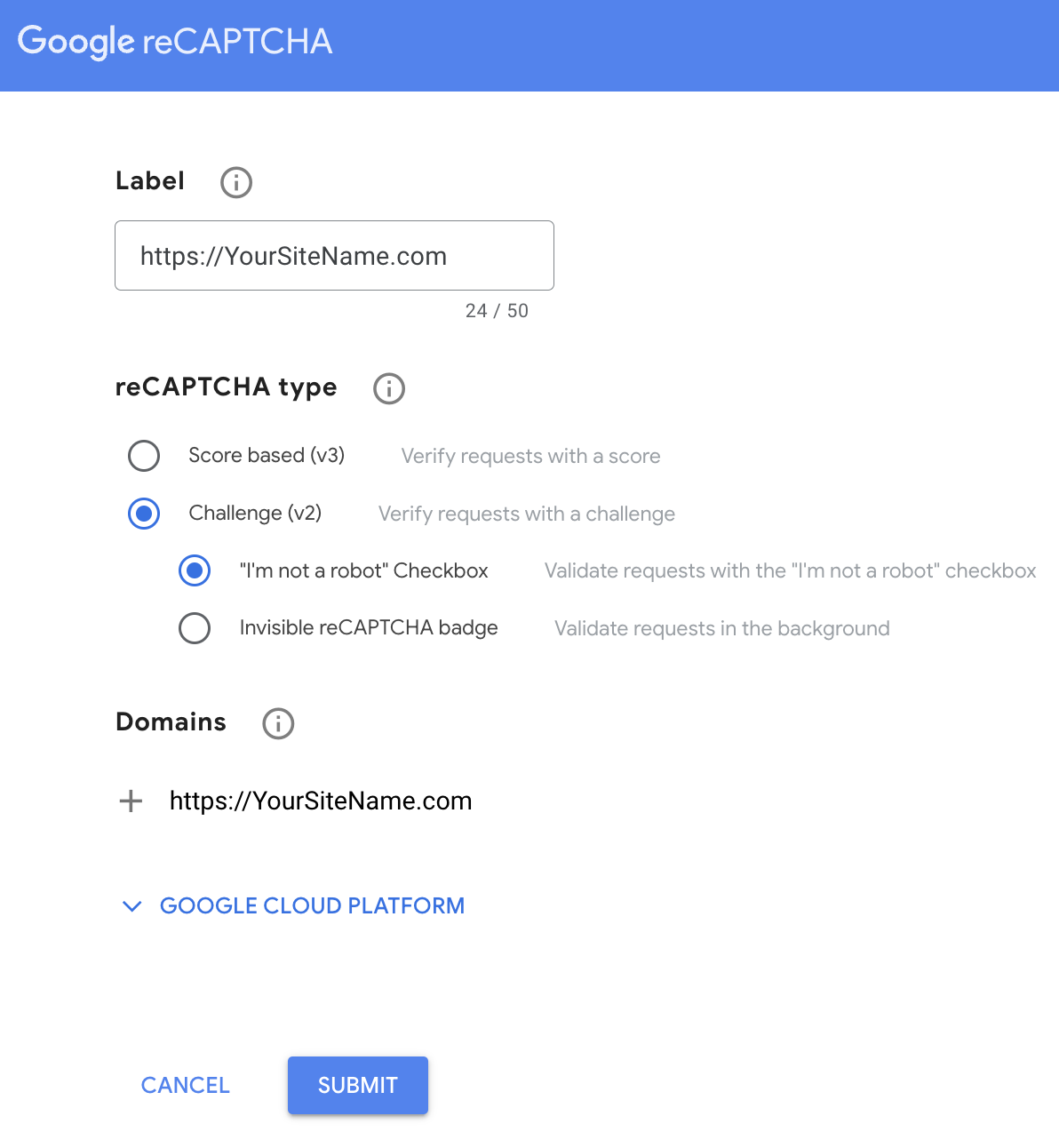Open the reCAPTCHA type info tooltip

[x=388, y=388]
